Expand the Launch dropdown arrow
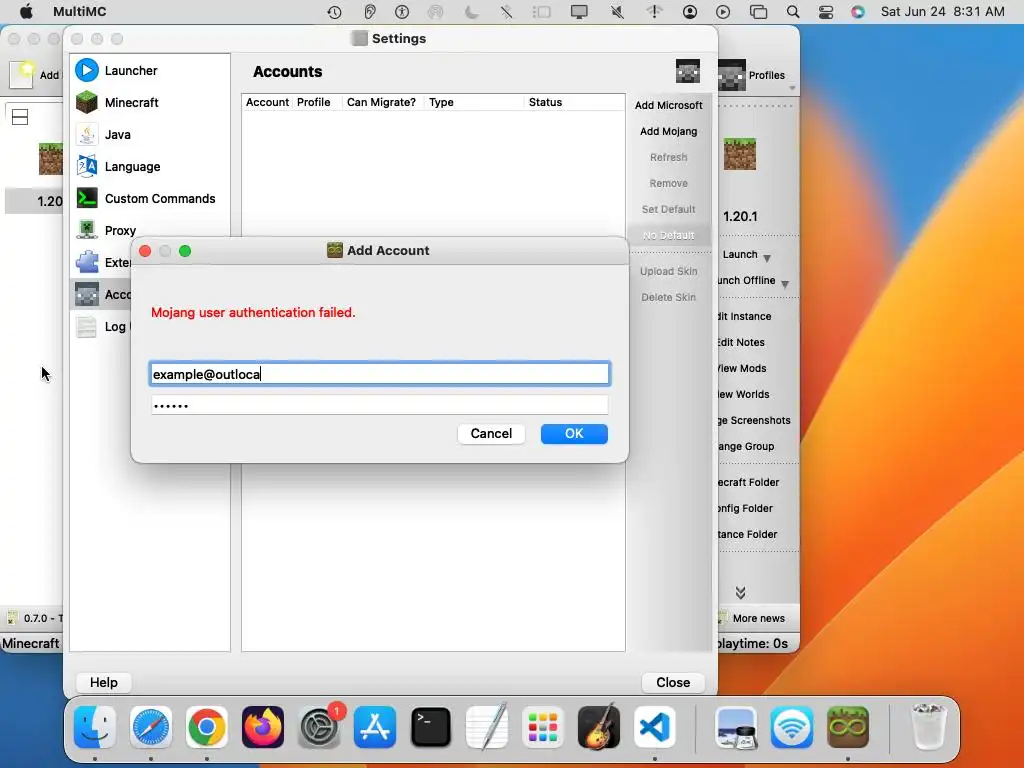Image resolution: width=1024 pixels, height=768 pixels. (767, 258)
